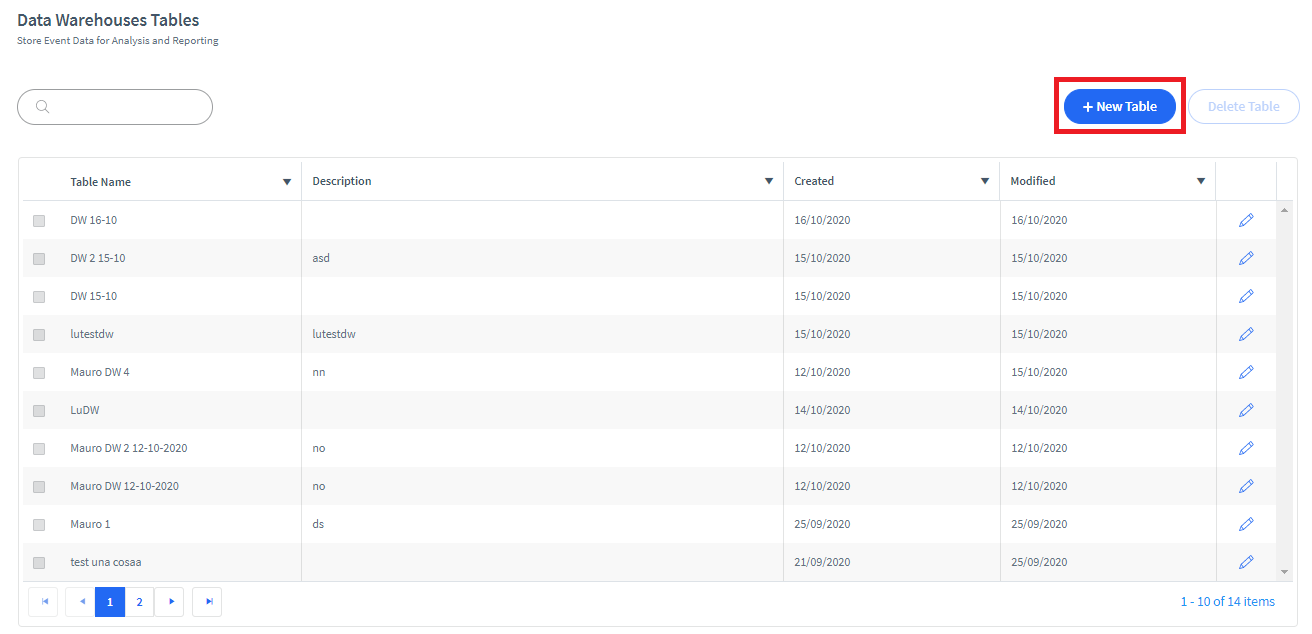Click table name 'test una cosaa'
Viewport: 1312px width, 634px height.
[x=106, y=562]
